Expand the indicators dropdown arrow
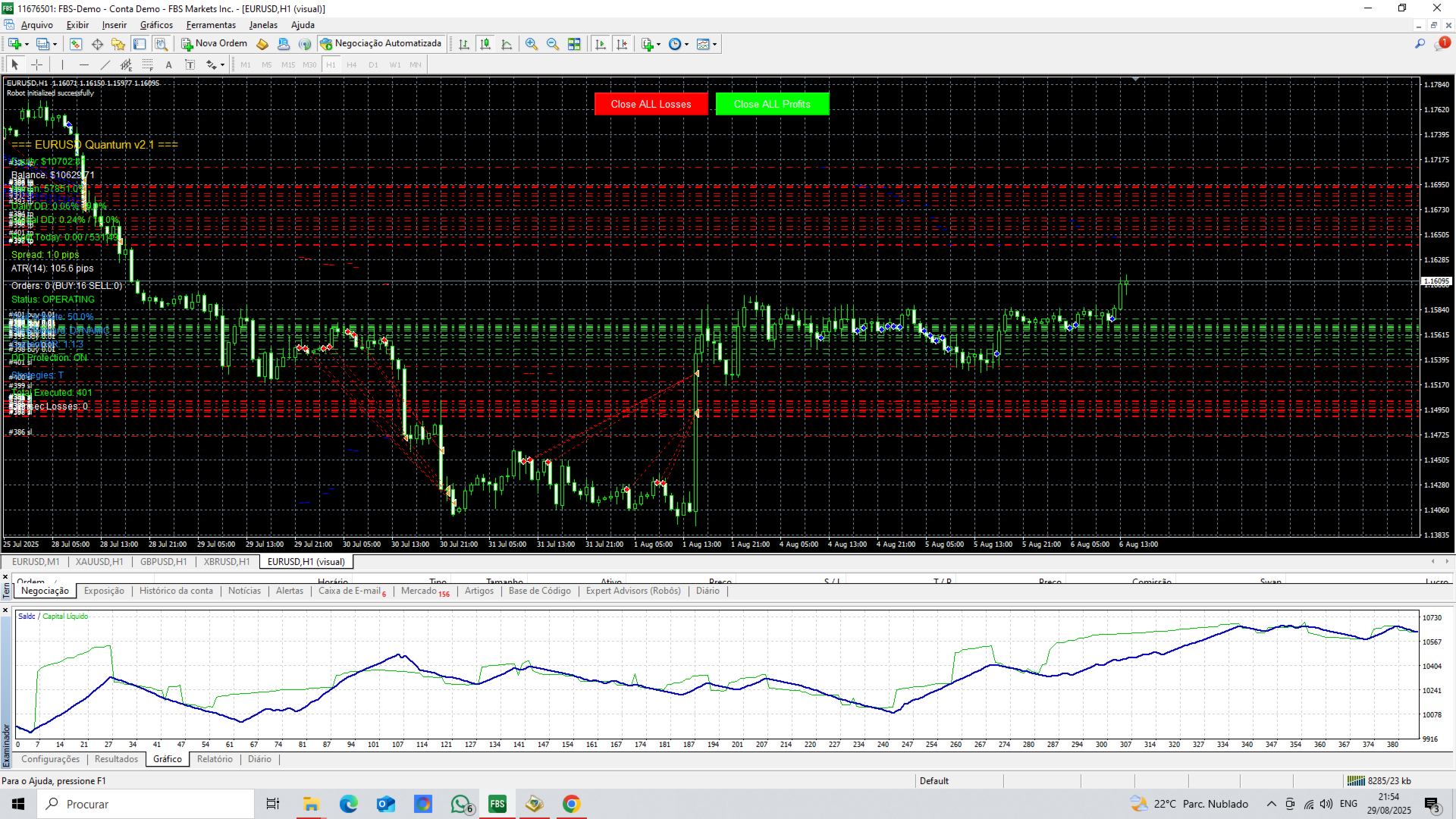Screen dimensions: 1456x819 658,44
